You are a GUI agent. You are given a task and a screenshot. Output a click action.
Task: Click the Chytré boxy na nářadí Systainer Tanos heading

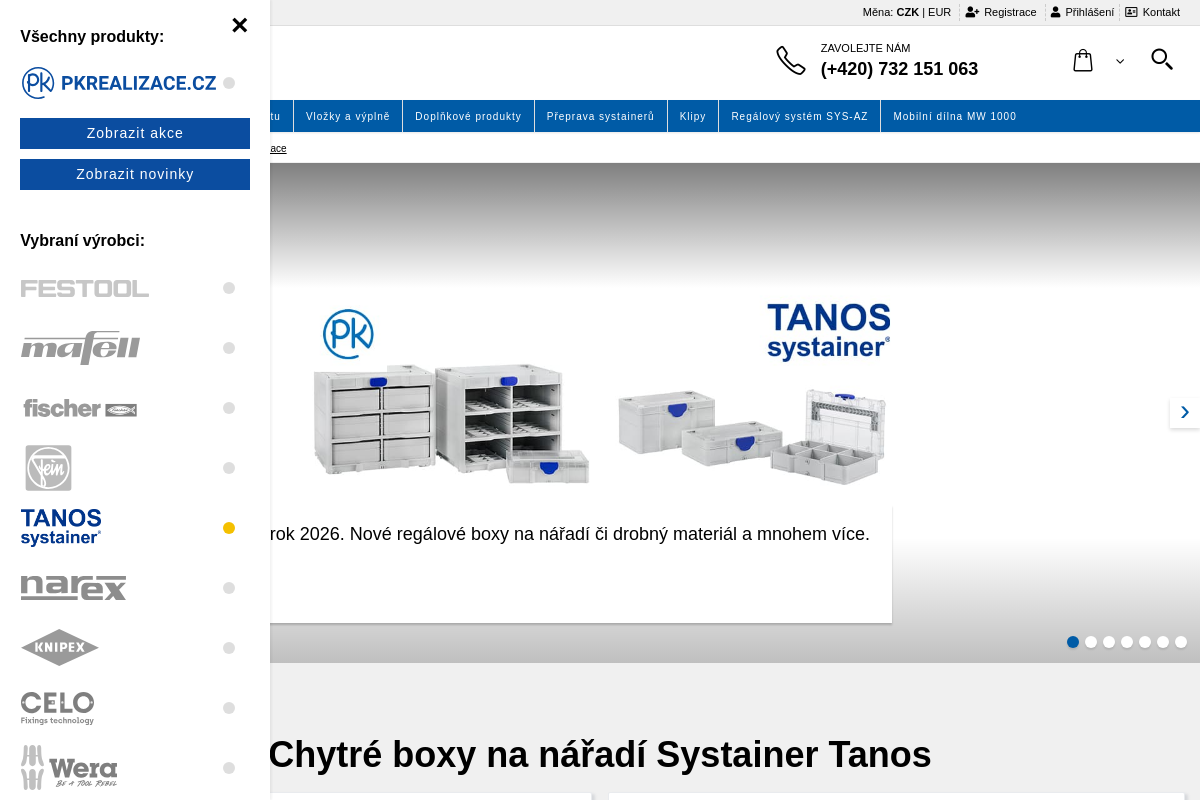pyautogui.click(x=600, y=754)
